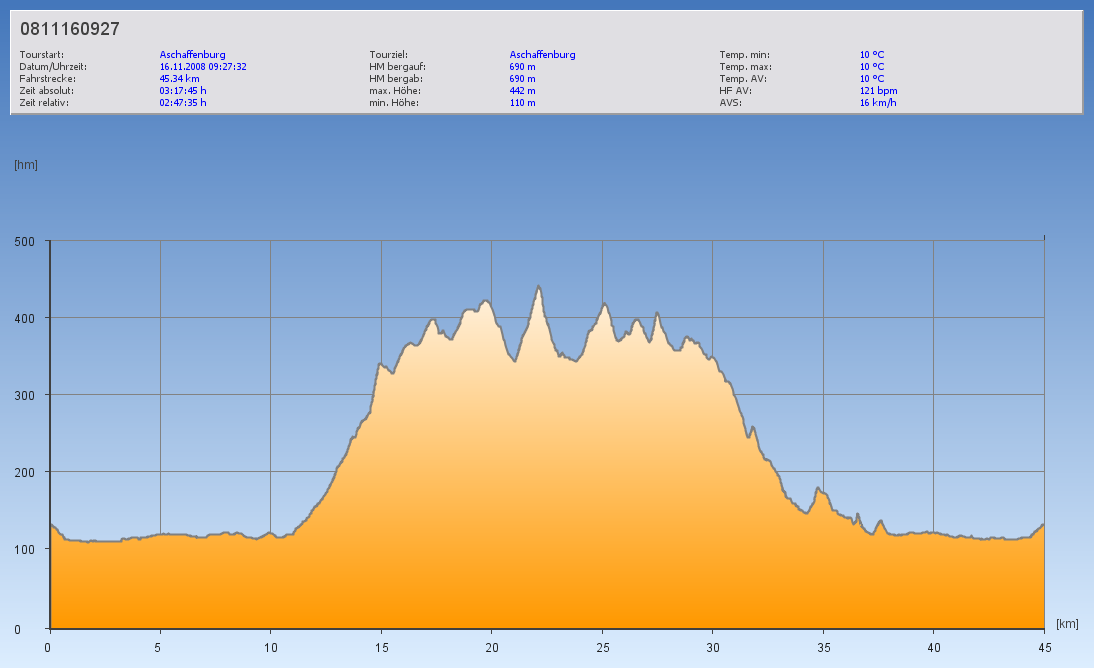This screenshot has height=668, width=1094.
Task: Click the min. Höhe value 110 m
Action: [x=522, y=102]
